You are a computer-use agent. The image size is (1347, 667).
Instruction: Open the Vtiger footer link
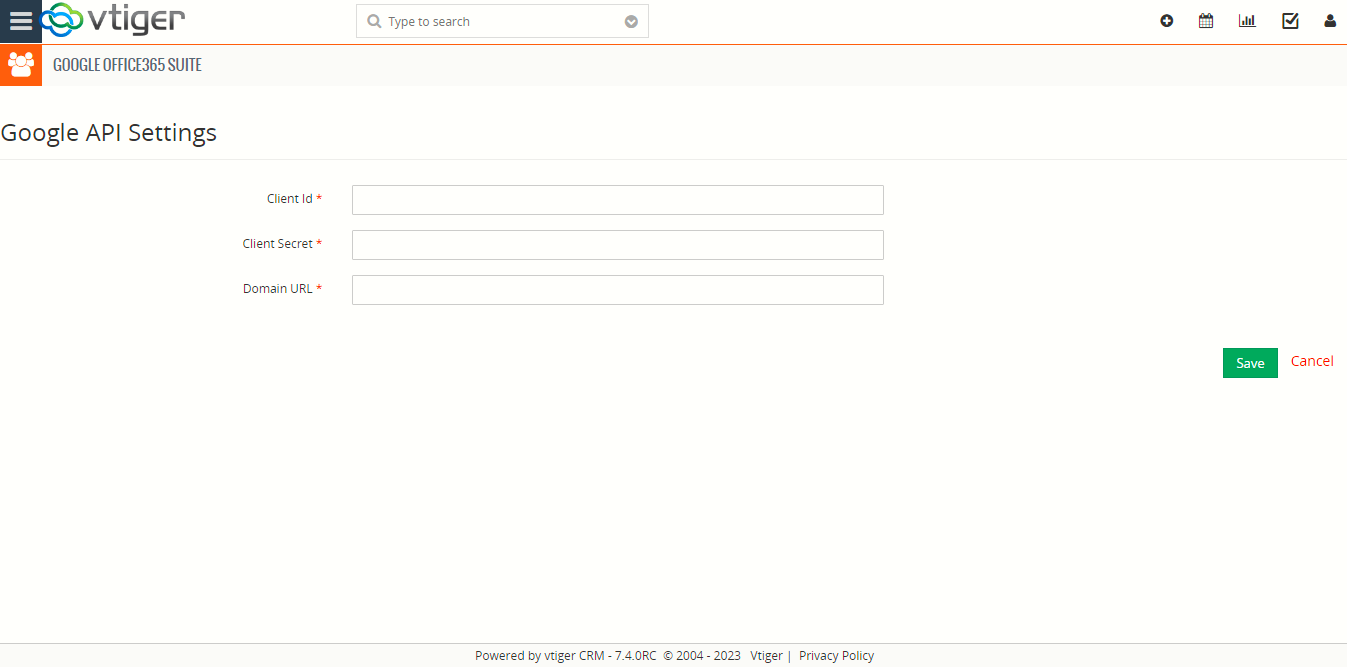pos(766,656)
